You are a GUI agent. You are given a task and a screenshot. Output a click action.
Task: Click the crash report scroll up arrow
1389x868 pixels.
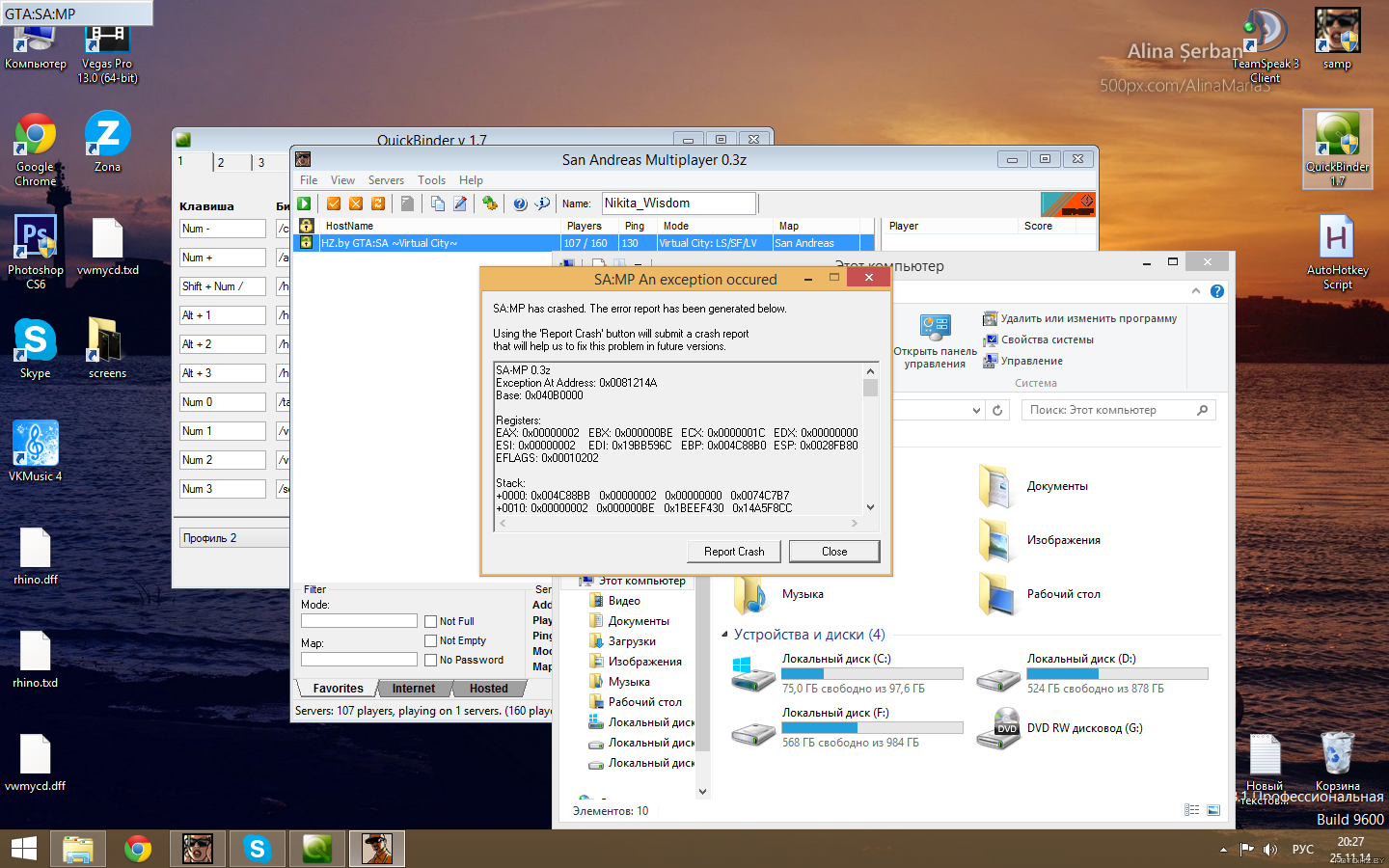tap(871, 371)
